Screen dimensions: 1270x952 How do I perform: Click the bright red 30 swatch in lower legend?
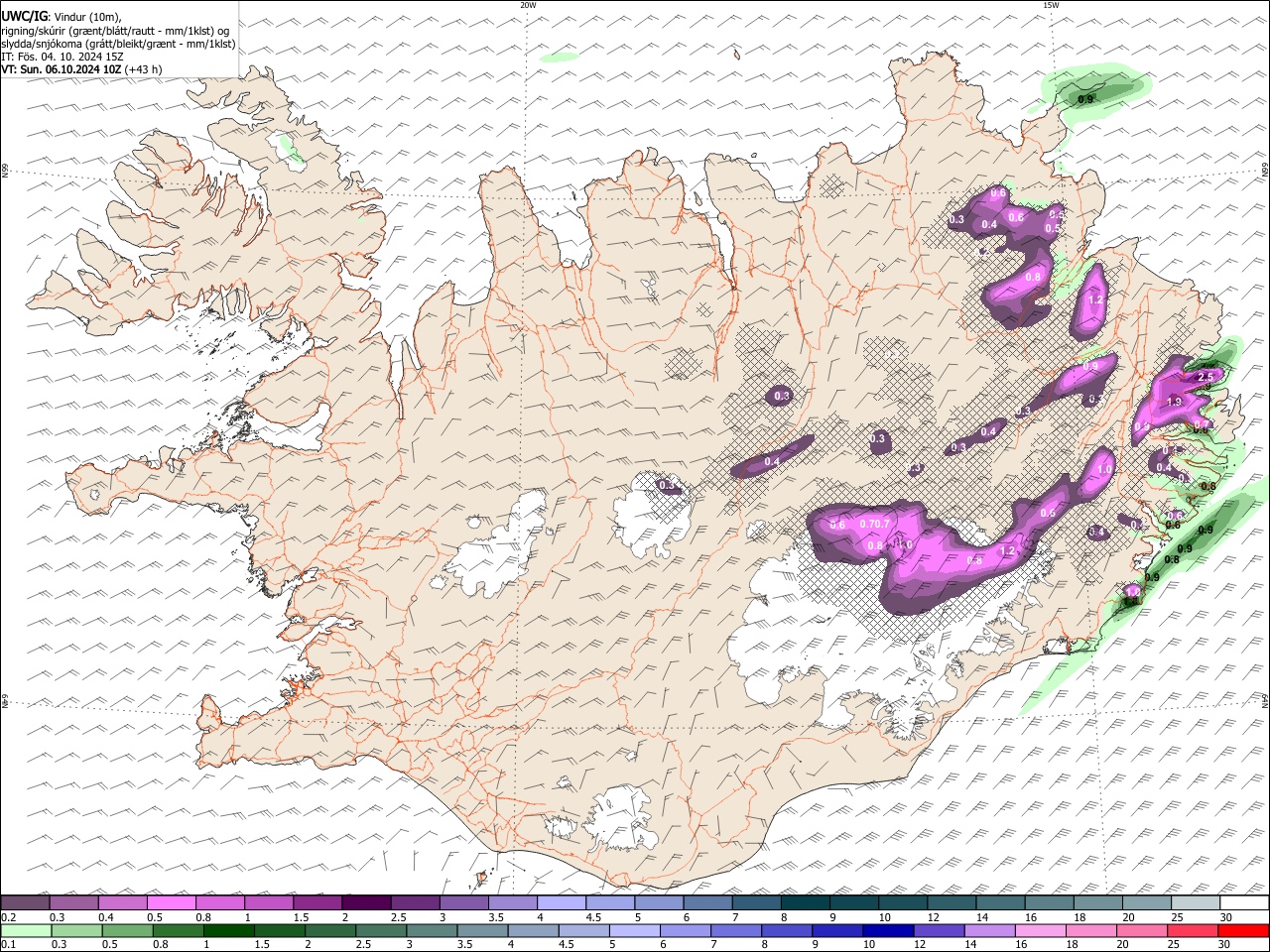(x=1242, y=931)
